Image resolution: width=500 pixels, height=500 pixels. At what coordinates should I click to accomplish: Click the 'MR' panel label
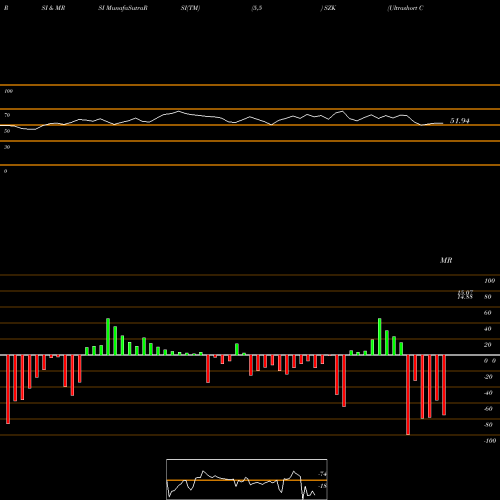click(446, 260)
